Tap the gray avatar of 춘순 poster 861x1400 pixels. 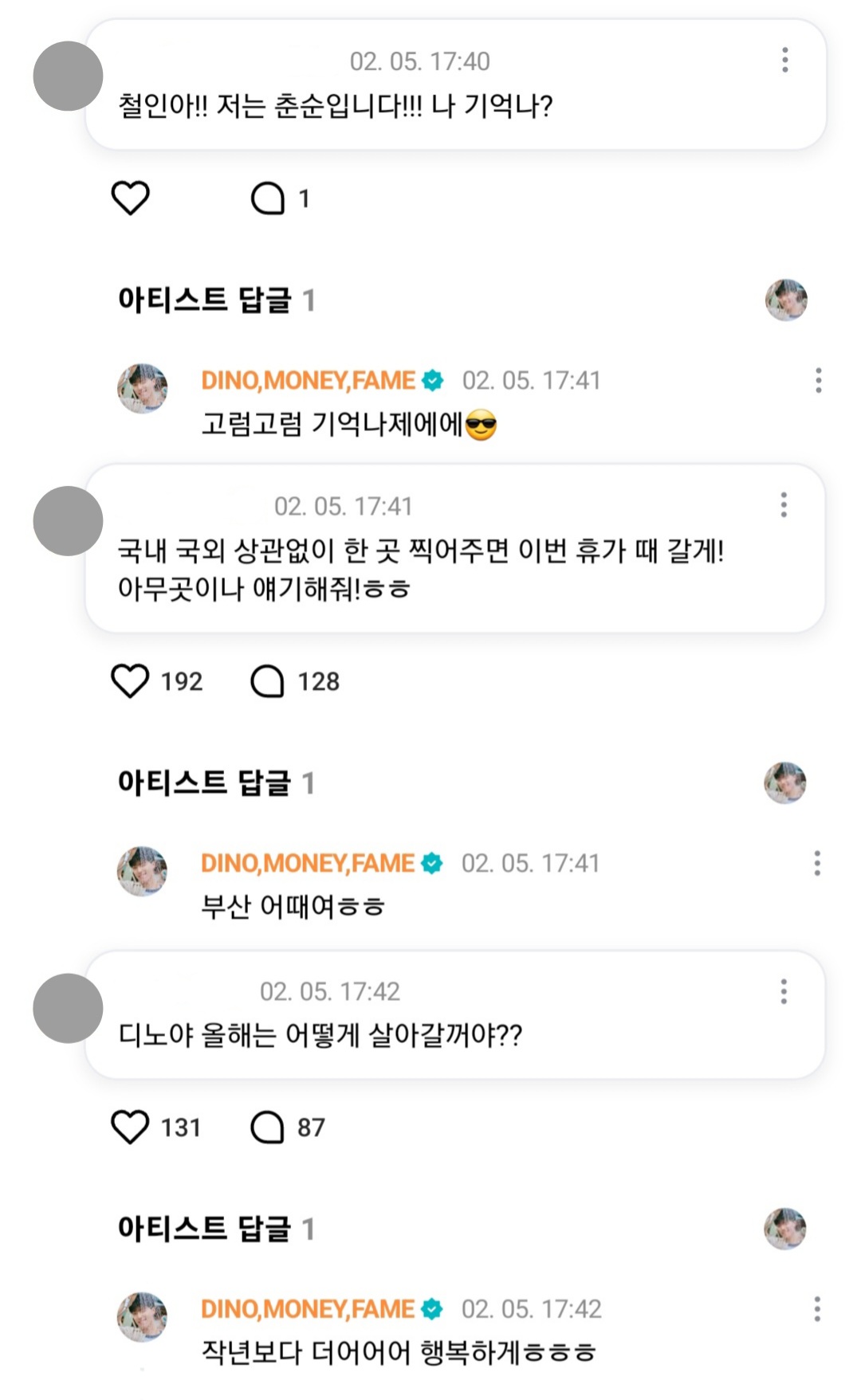68,76
